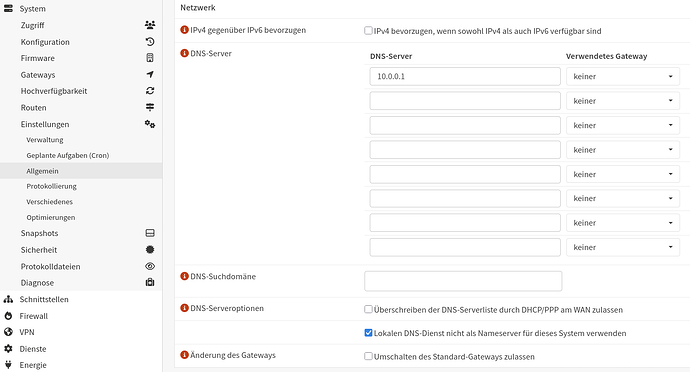Click DNS server field containing 10.0.0.1

[x=465, y=77]
